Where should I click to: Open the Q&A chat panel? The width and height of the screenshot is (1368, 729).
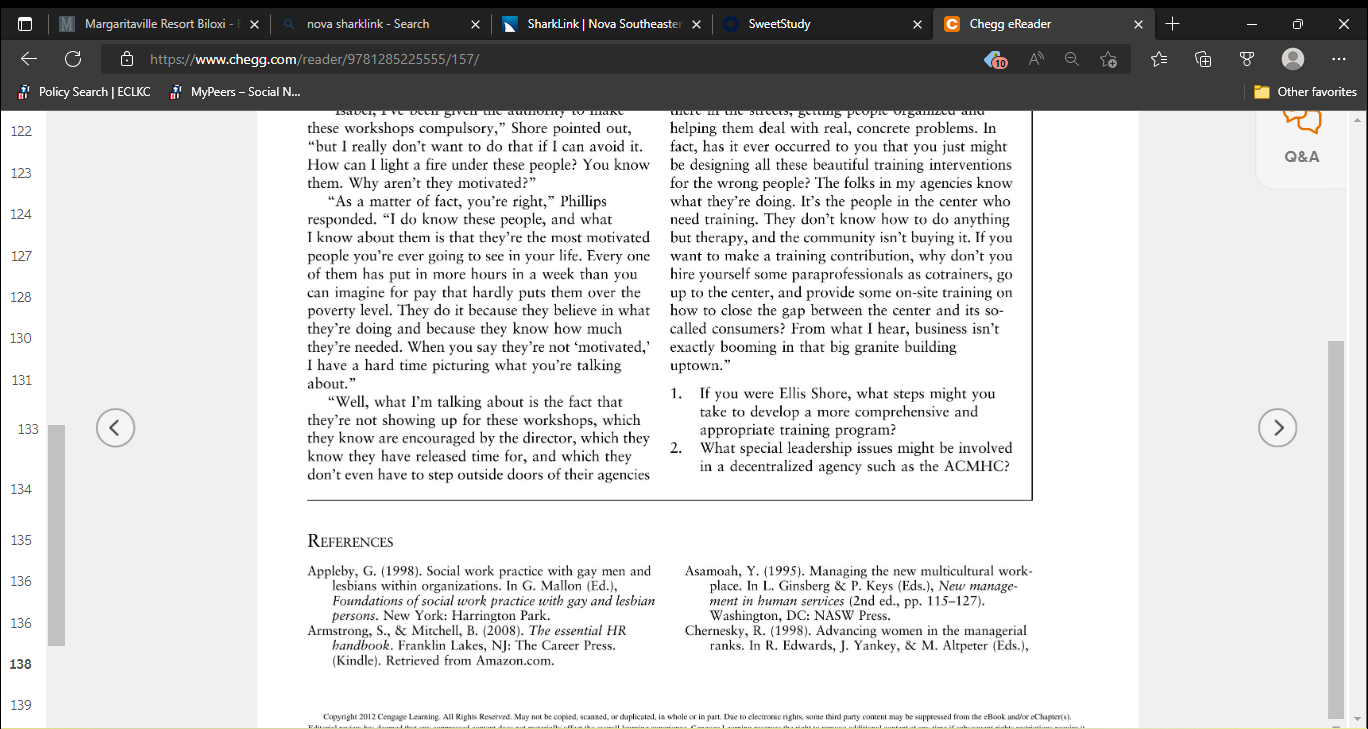coord(1302,136)
